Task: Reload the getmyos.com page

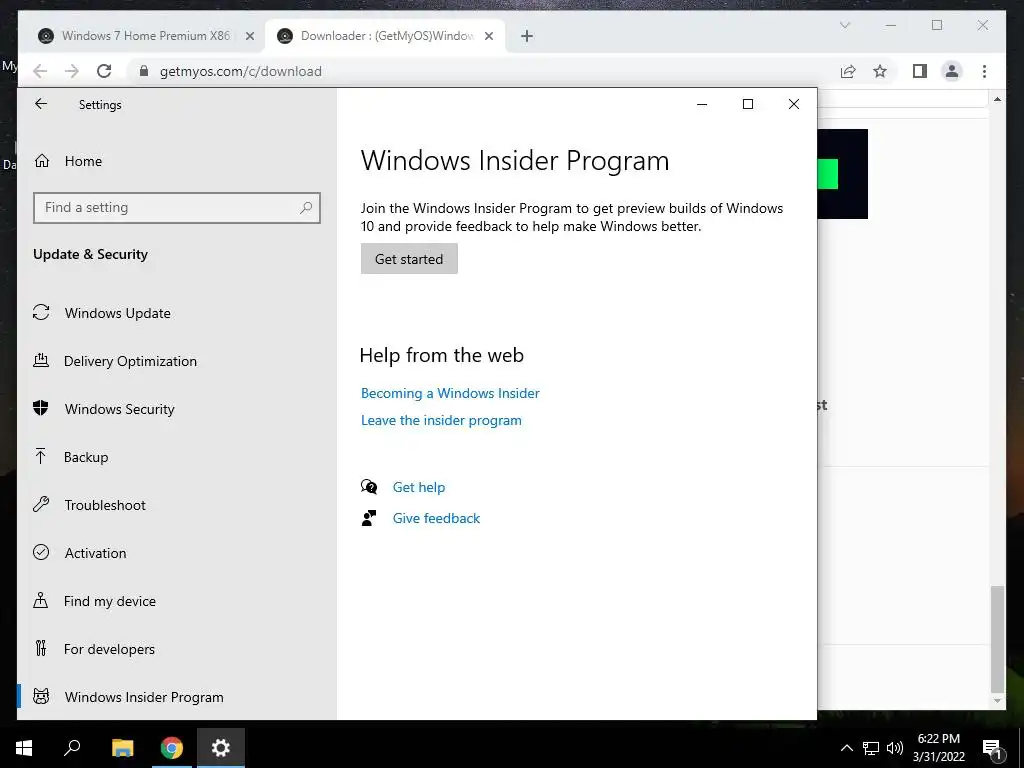Action: 104,71
